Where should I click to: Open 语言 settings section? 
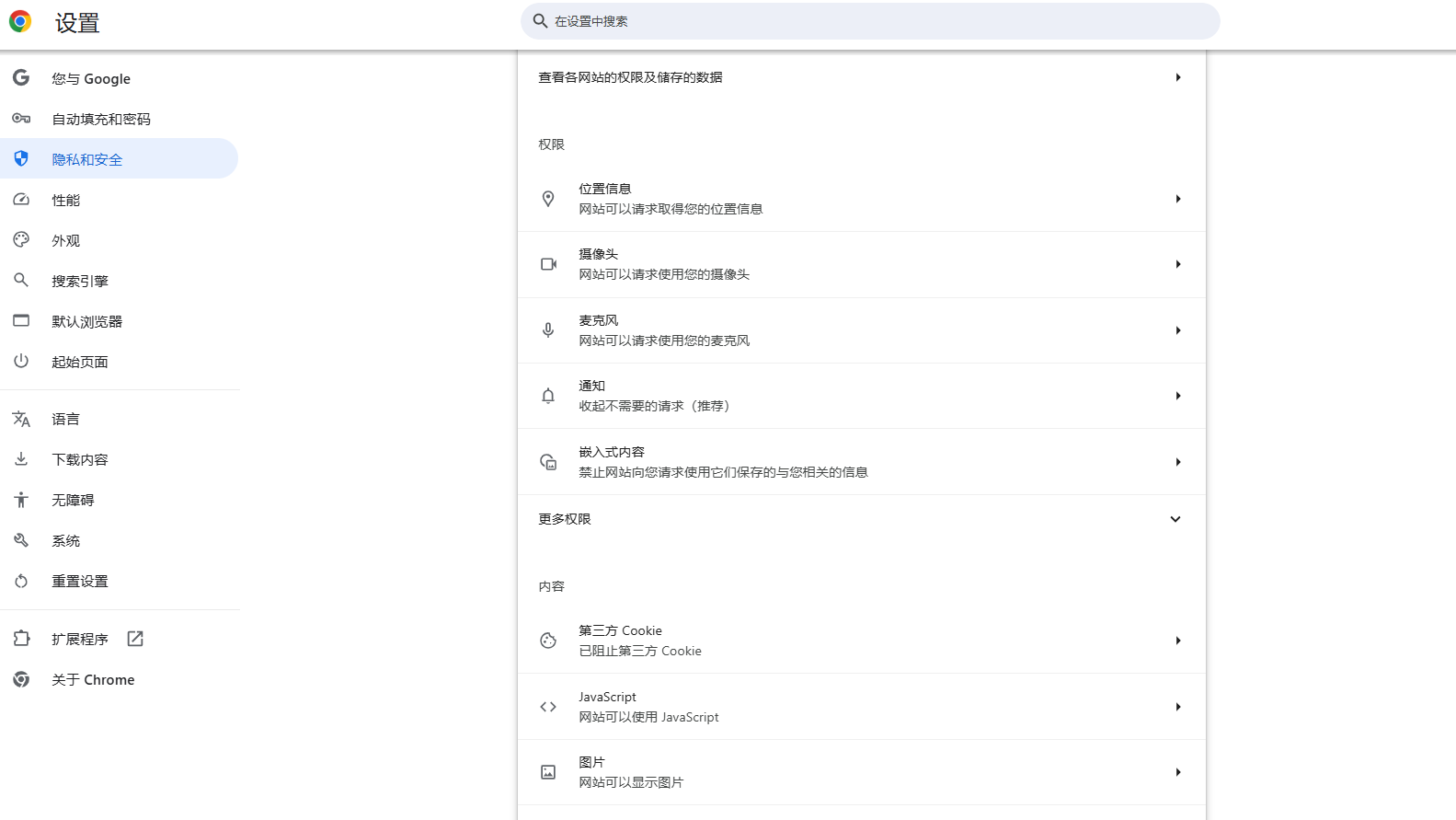pos(119,419)
